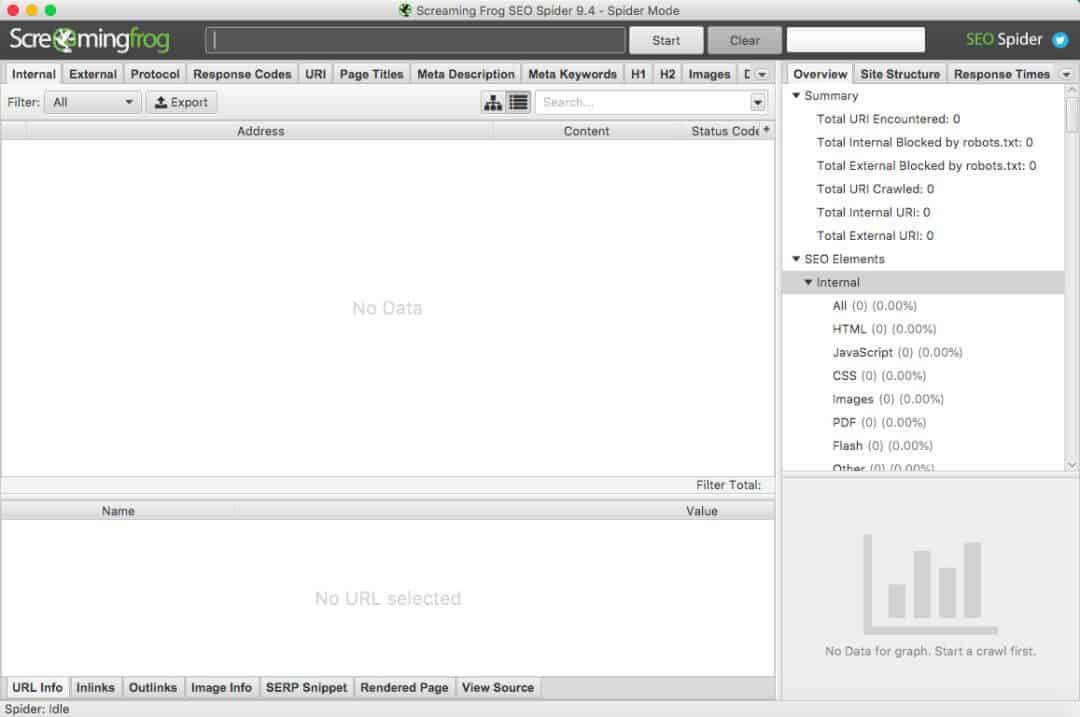Switch to the Images tab

tap(709, 74)
